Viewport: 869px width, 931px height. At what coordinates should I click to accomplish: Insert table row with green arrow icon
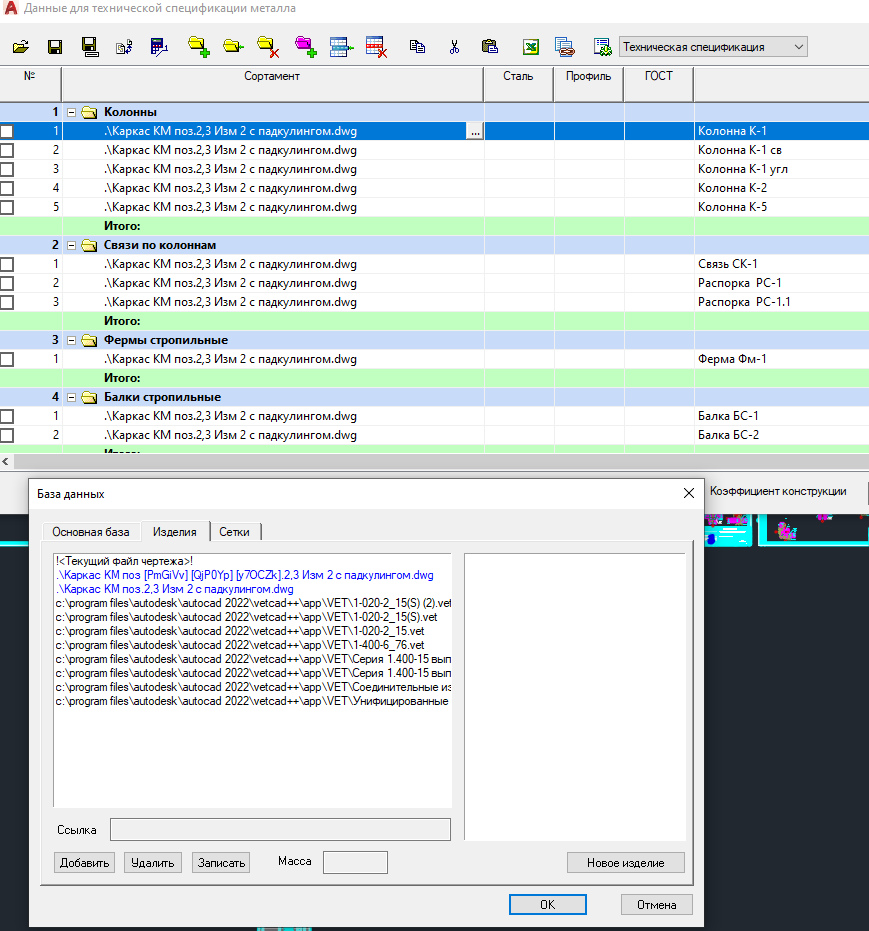341,47
